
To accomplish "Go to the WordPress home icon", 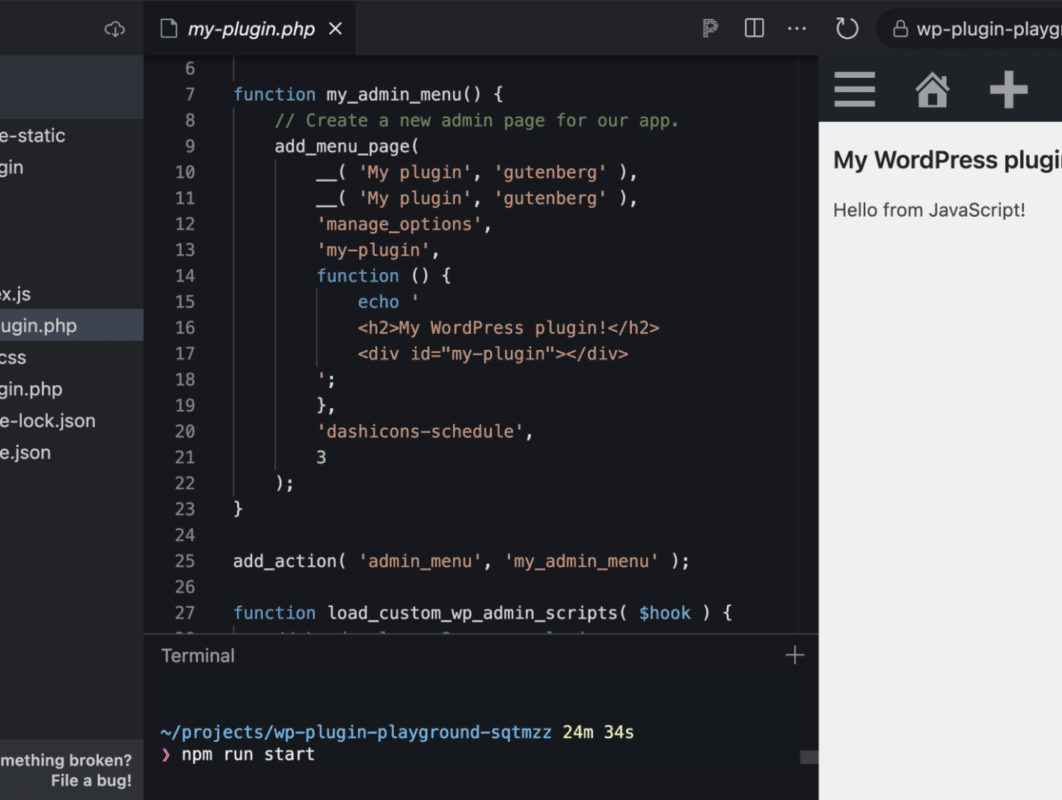I will 933,89.
